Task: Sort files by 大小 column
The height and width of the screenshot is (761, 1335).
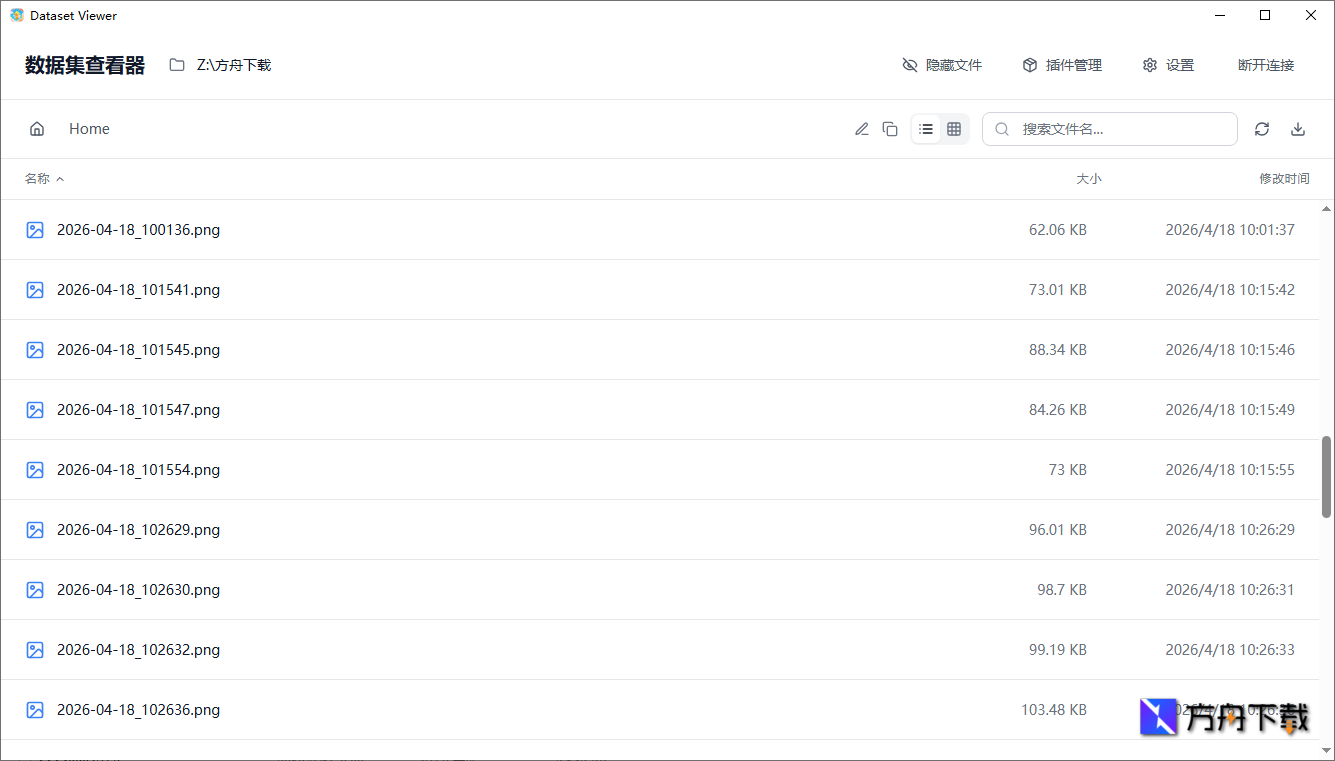Action: [x=1088, y=179]
